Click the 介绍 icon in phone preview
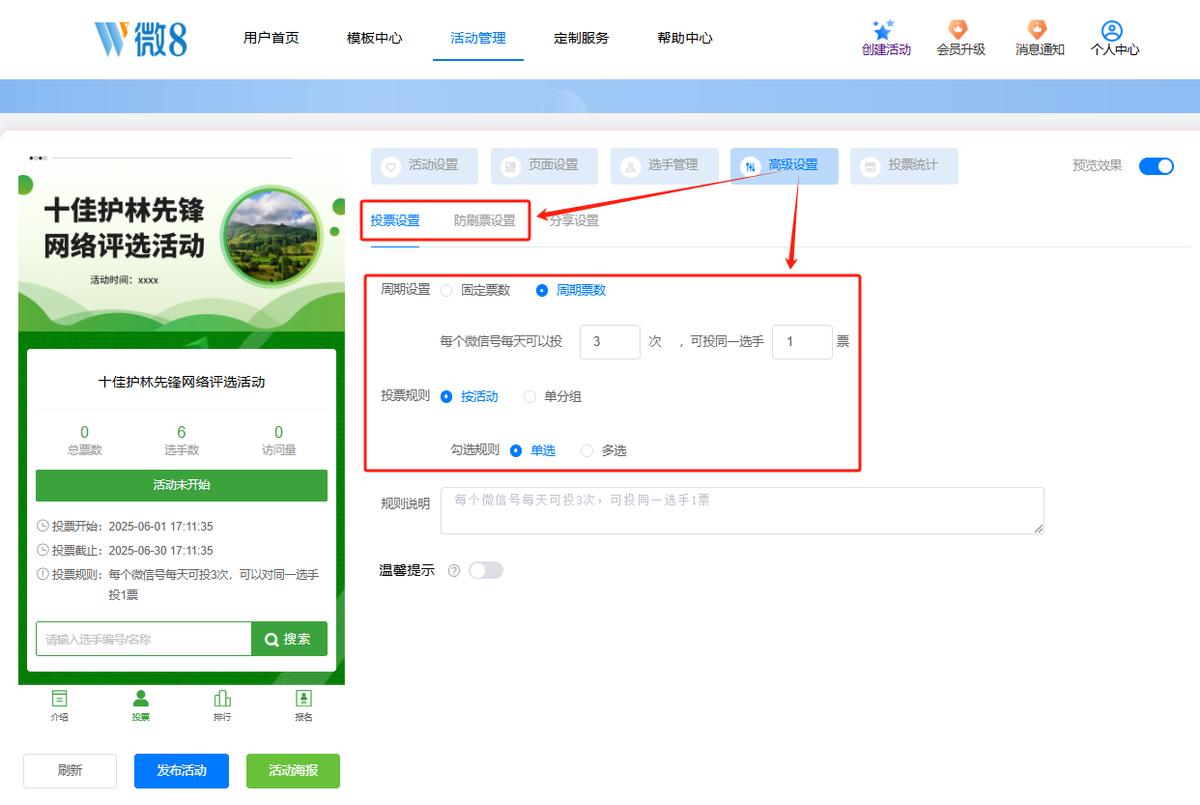1200x805 pixels. 60,698
